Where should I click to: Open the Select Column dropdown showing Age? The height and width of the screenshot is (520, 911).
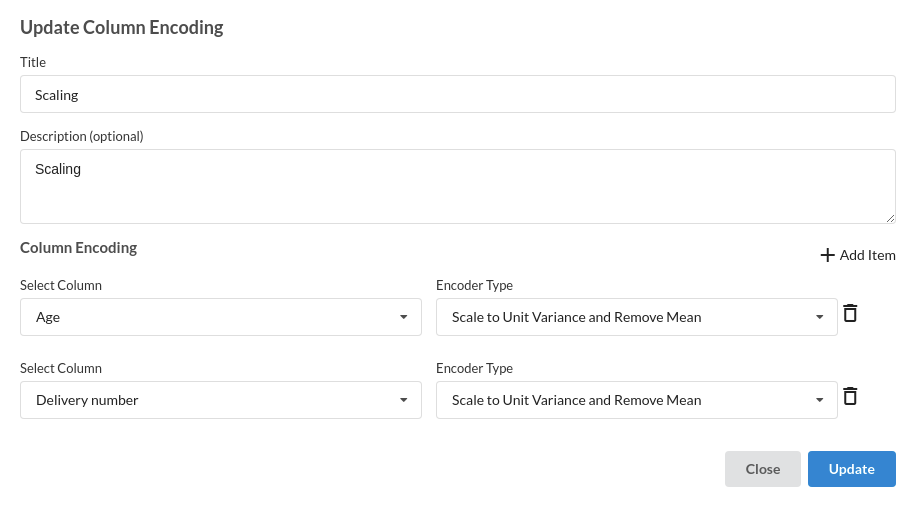[x=221, y=317]
